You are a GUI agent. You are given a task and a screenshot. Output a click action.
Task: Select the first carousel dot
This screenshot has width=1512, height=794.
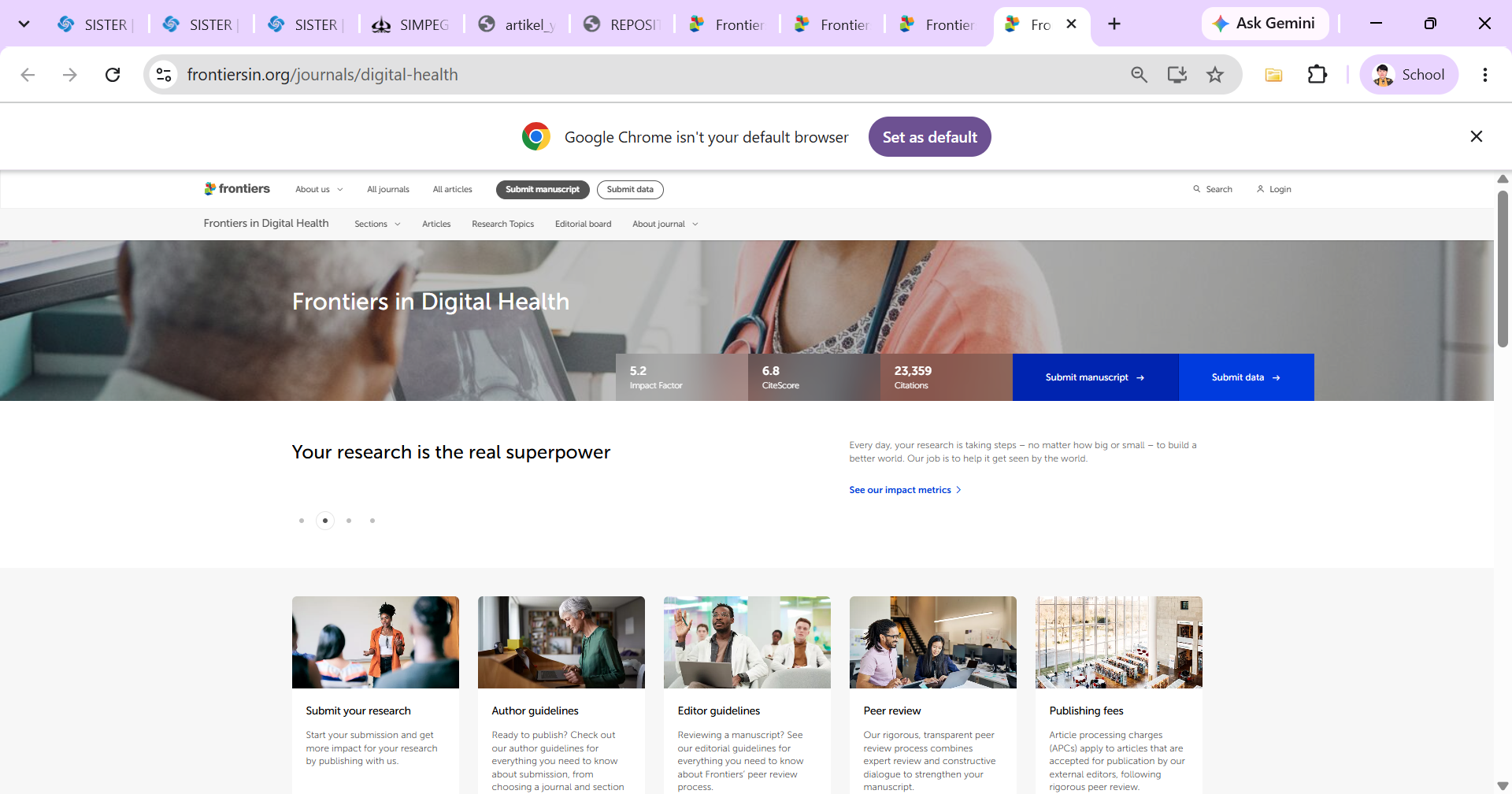[302, 521]
